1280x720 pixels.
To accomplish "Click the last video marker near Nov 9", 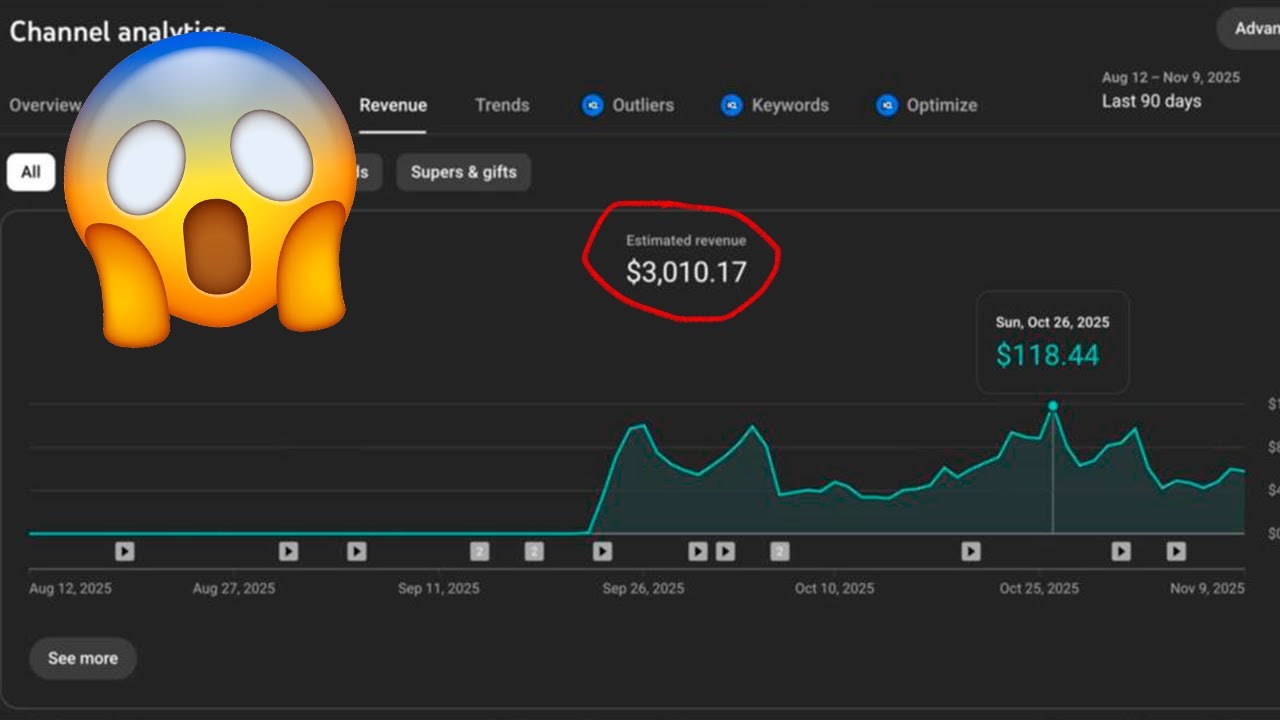I will point(1176,551).
